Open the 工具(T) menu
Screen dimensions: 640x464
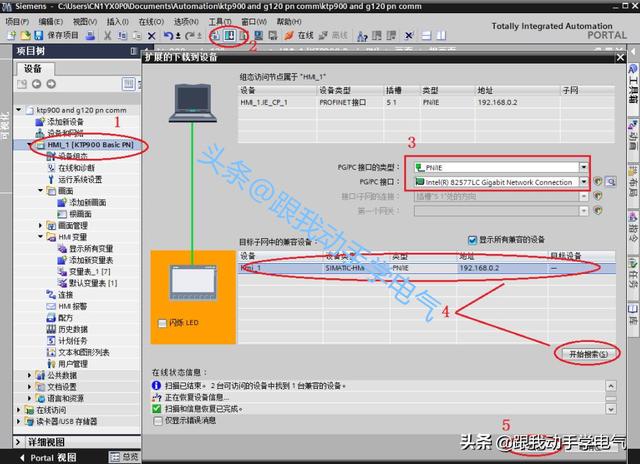pos(220,22)
